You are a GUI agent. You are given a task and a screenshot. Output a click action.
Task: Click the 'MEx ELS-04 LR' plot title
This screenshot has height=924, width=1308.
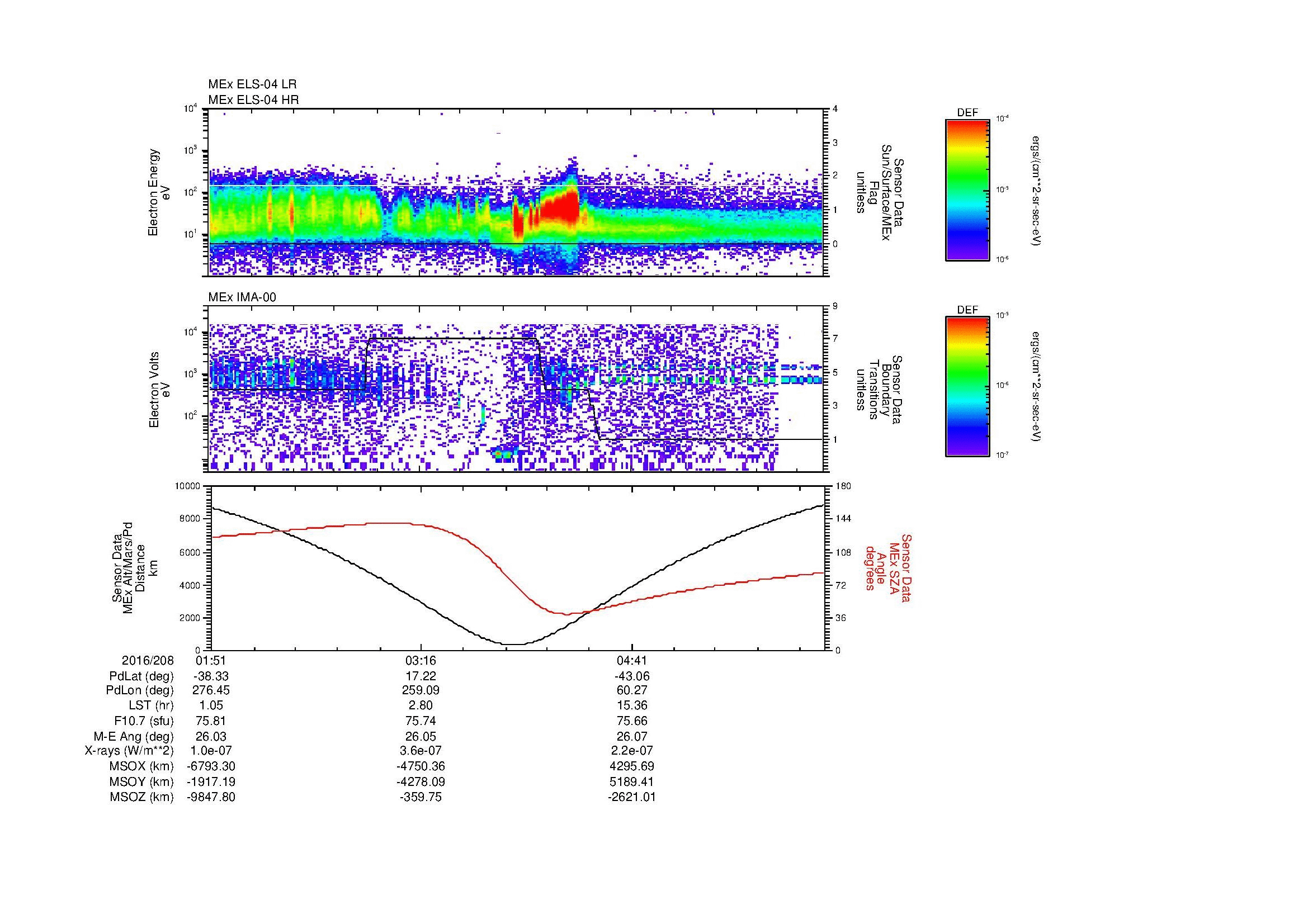(252, 84)
